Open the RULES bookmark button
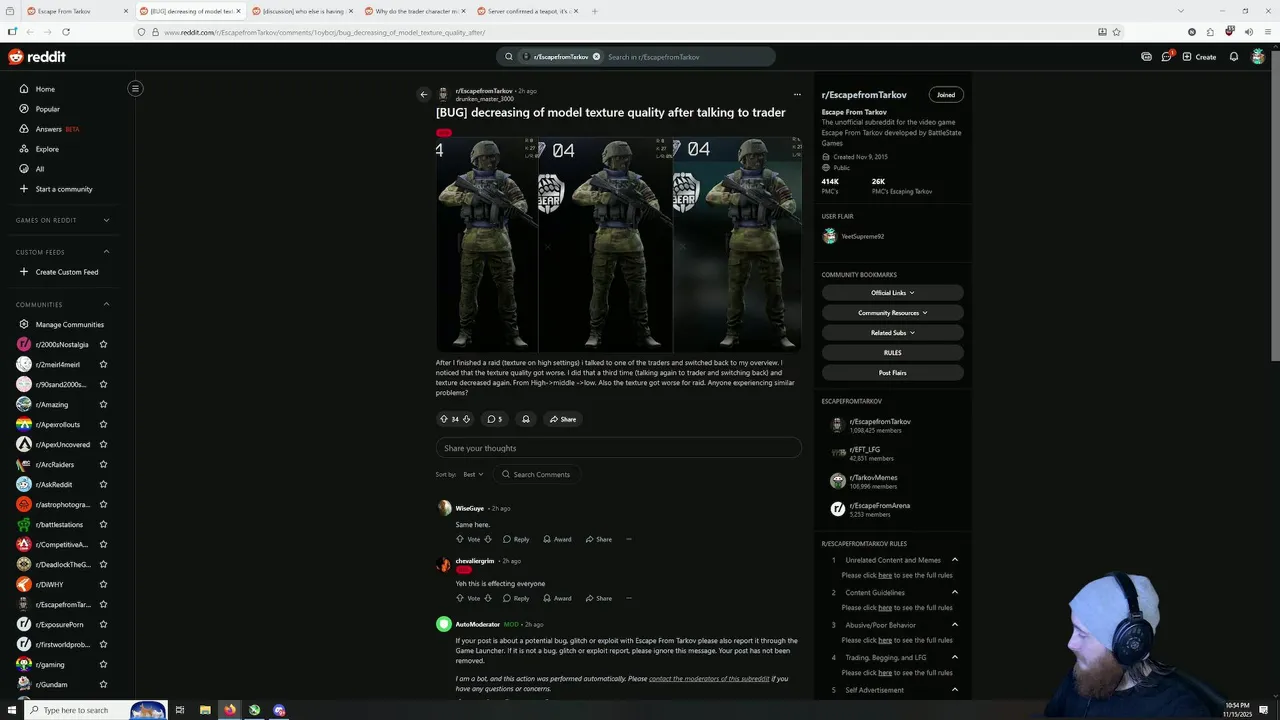Viewport: 1280px width, 720px height. 892,353
